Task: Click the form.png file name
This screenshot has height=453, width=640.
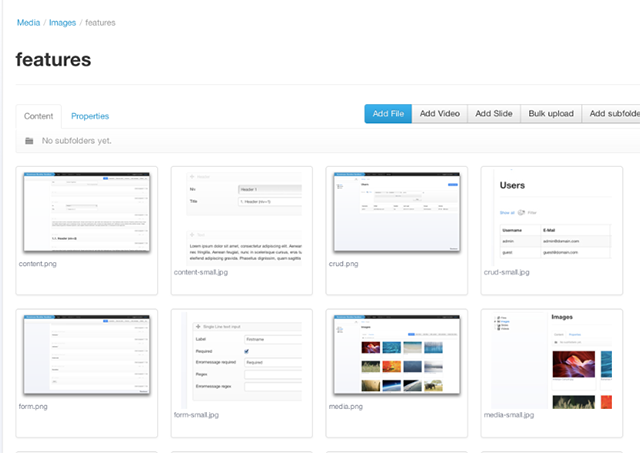Action: [x=33, y=406]
